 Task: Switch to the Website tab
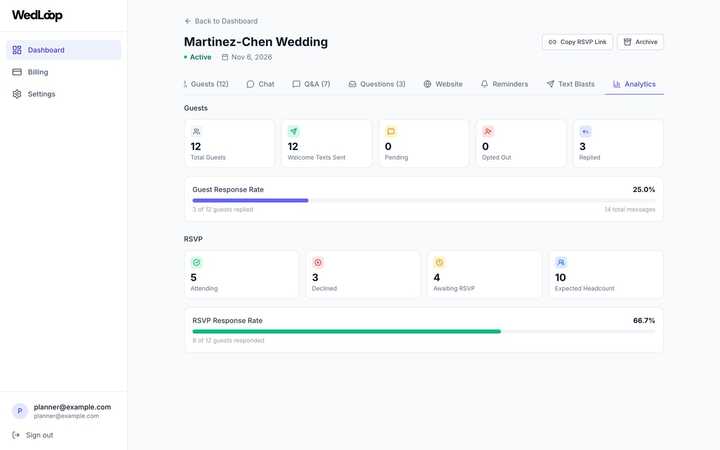(x=443, y=84)
